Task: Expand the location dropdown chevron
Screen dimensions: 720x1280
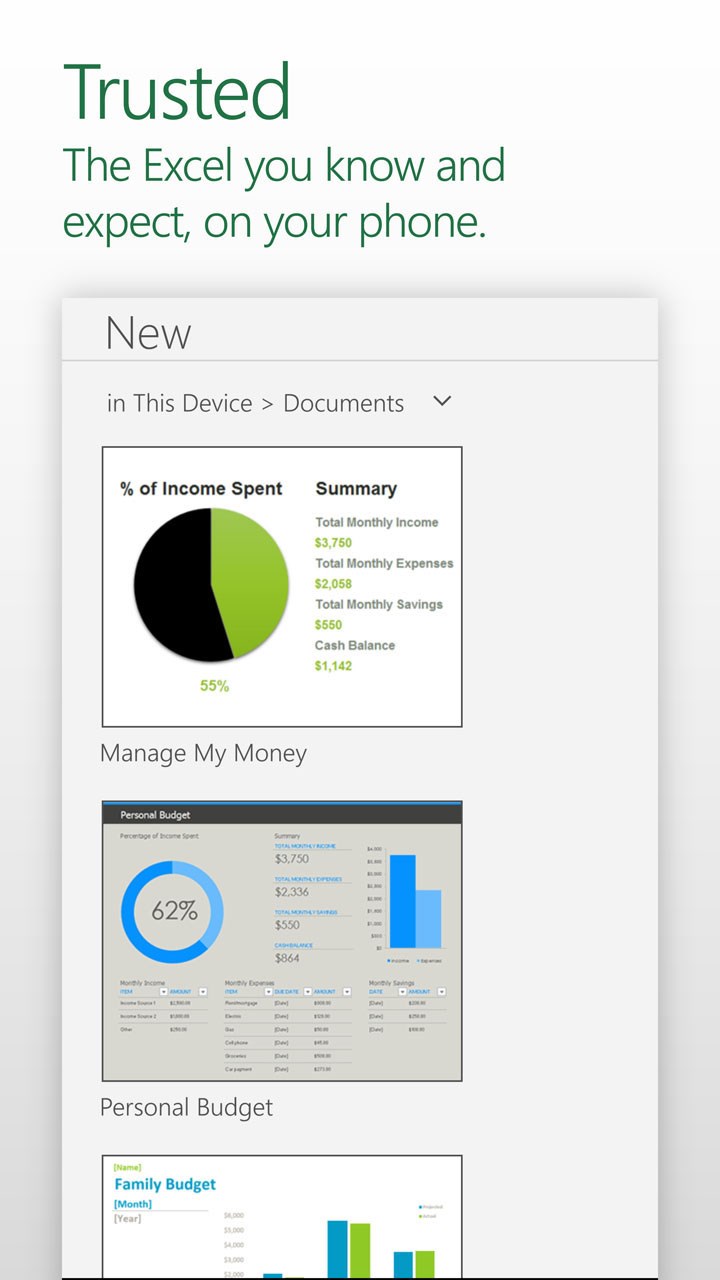Action: 442,401
